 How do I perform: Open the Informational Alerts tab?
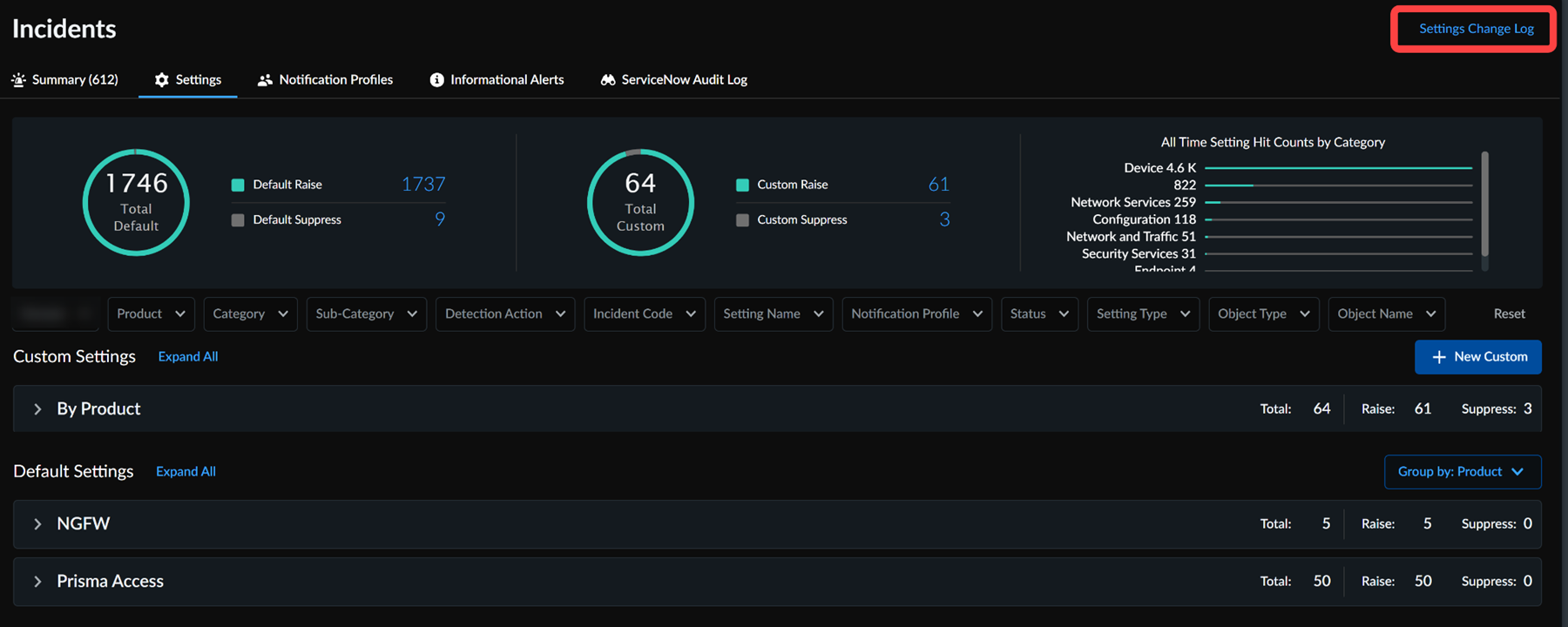click(x=497, y=79)
